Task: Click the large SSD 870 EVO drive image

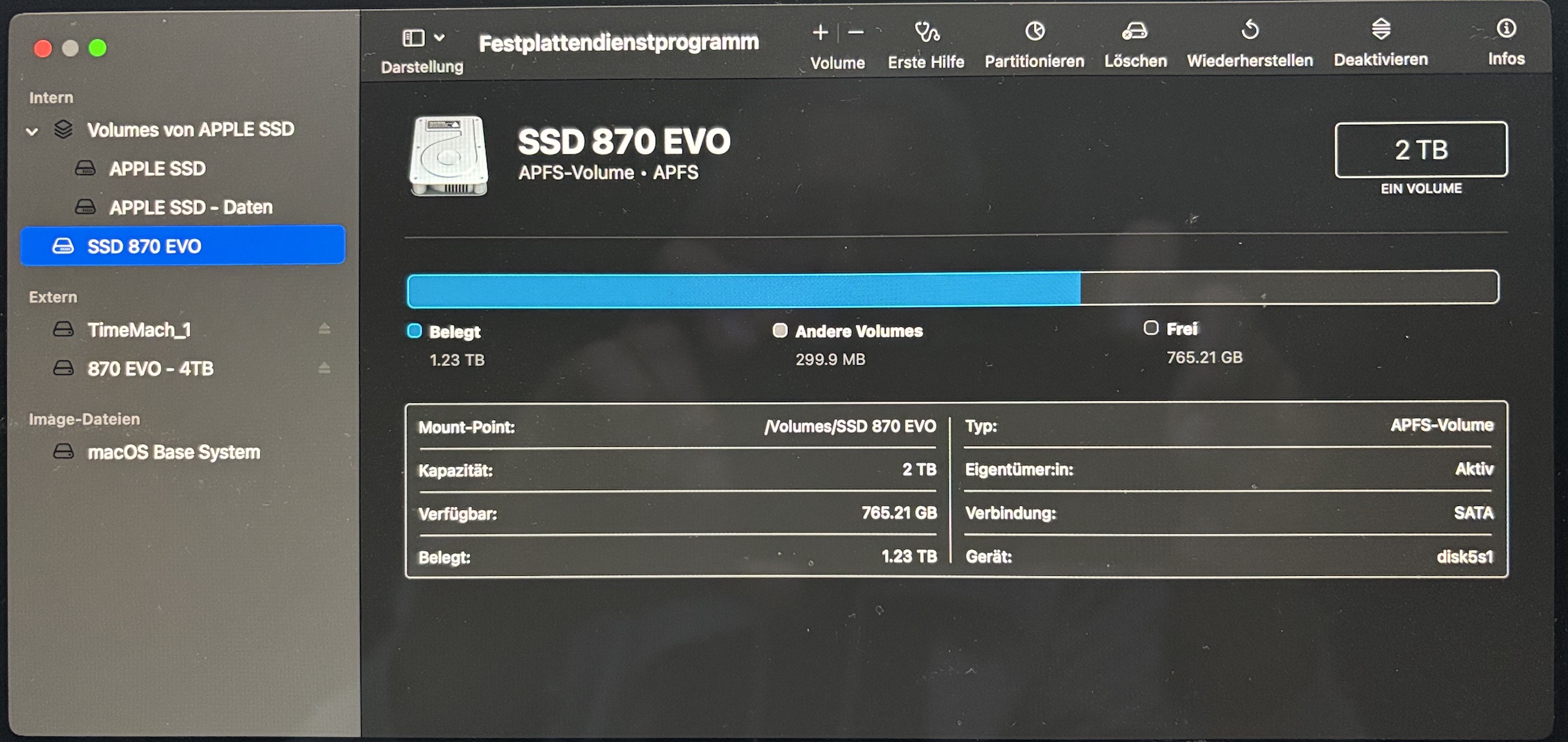Action: click(448, 156)
